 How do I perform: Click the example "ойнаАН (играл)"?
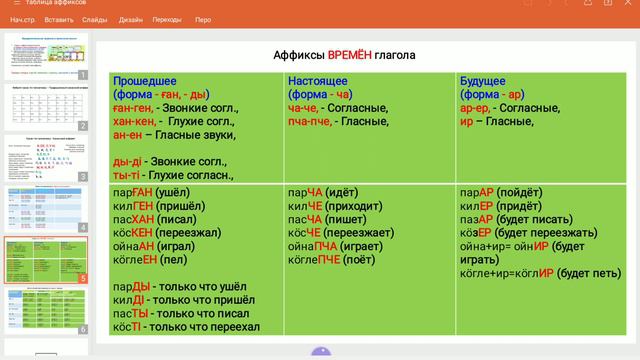pyautogui.click(x=154, y=247)
